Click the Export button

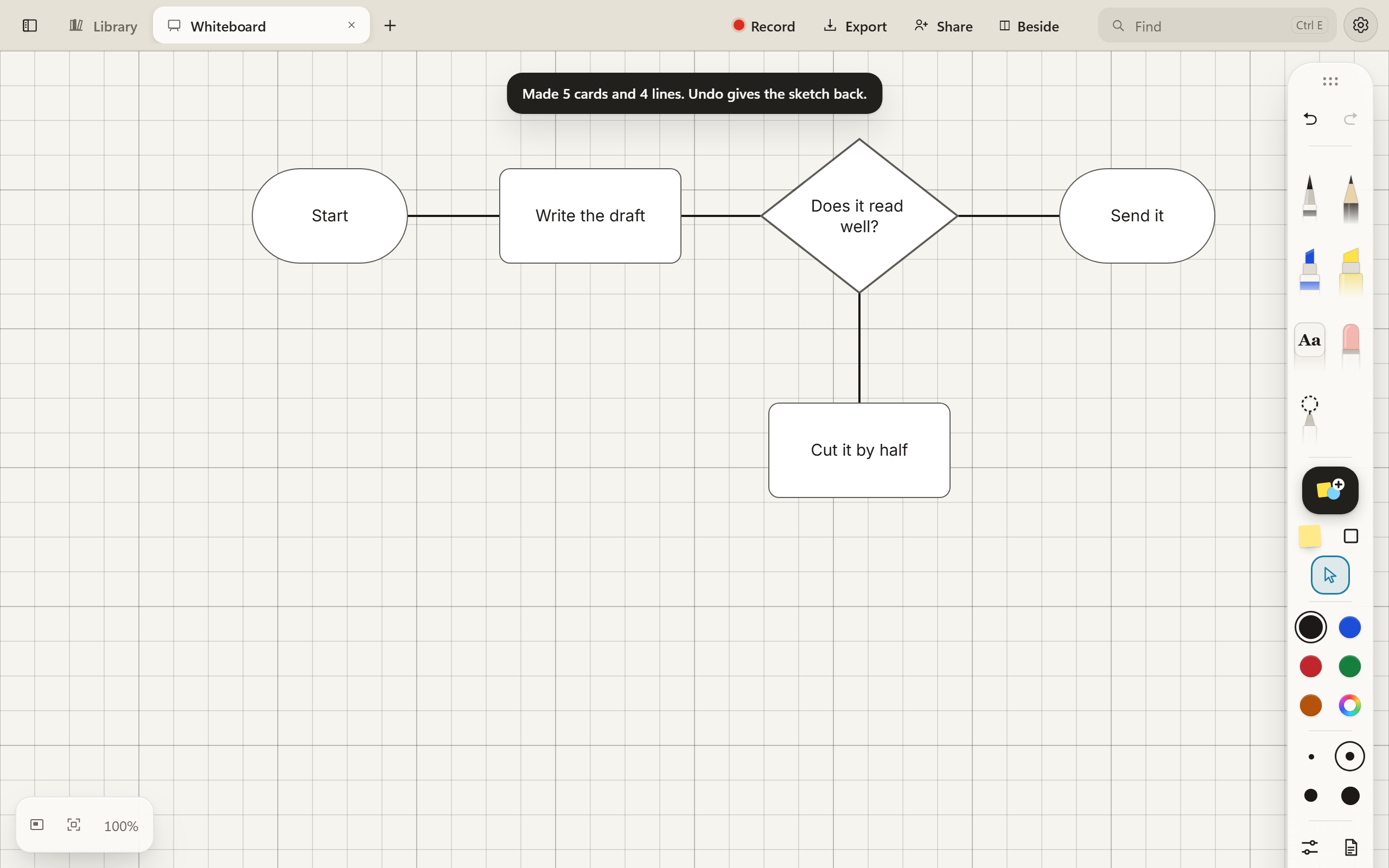855,26
